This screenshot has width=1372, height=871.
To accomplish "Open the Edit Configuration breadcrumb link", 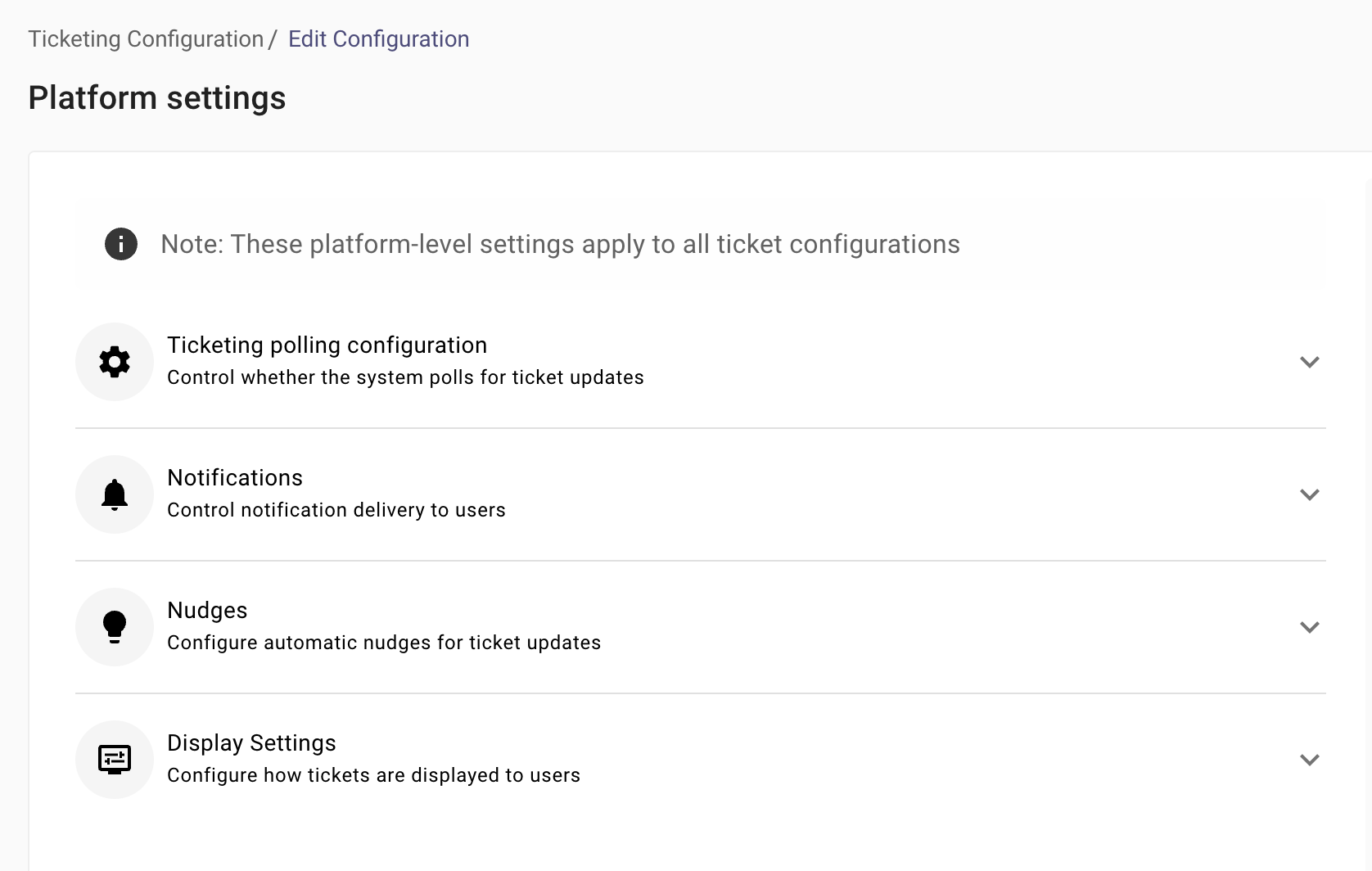I will 378,39.
